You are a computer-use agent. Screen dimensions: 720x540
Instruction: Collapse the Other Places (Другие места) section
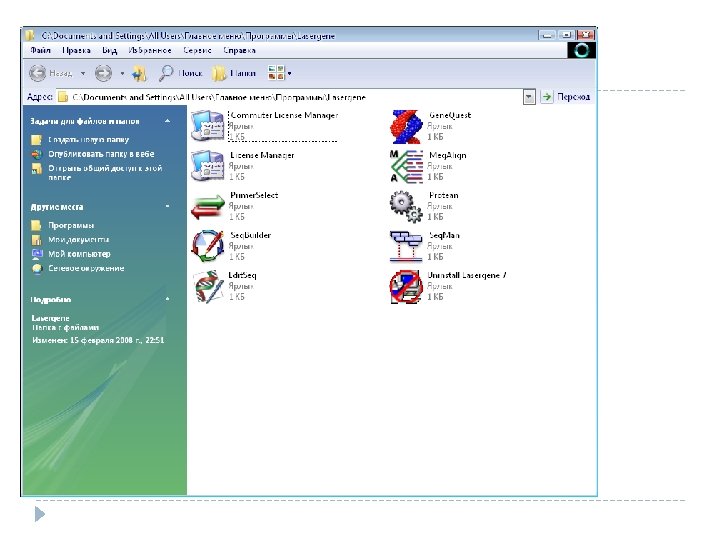168,207
